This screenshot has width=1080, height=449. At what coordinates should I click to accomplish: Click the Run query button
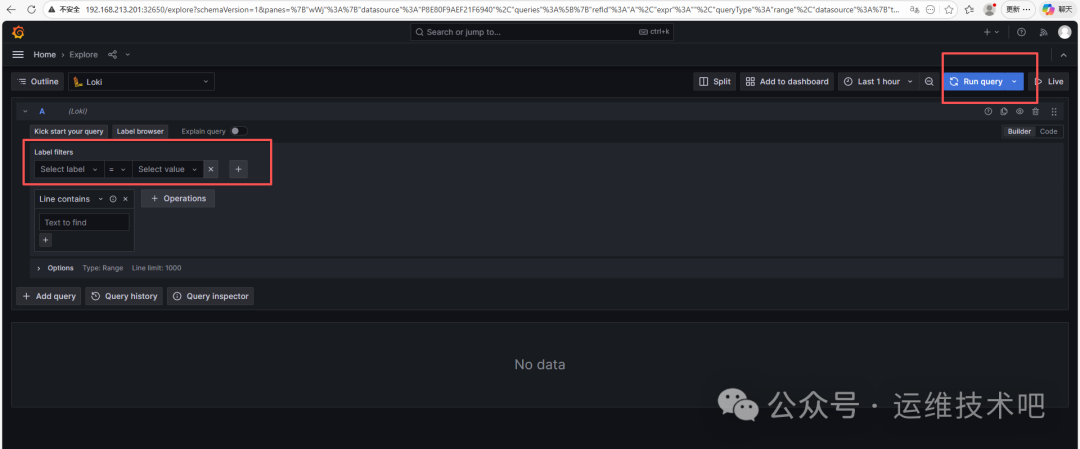tap(975, 81)
